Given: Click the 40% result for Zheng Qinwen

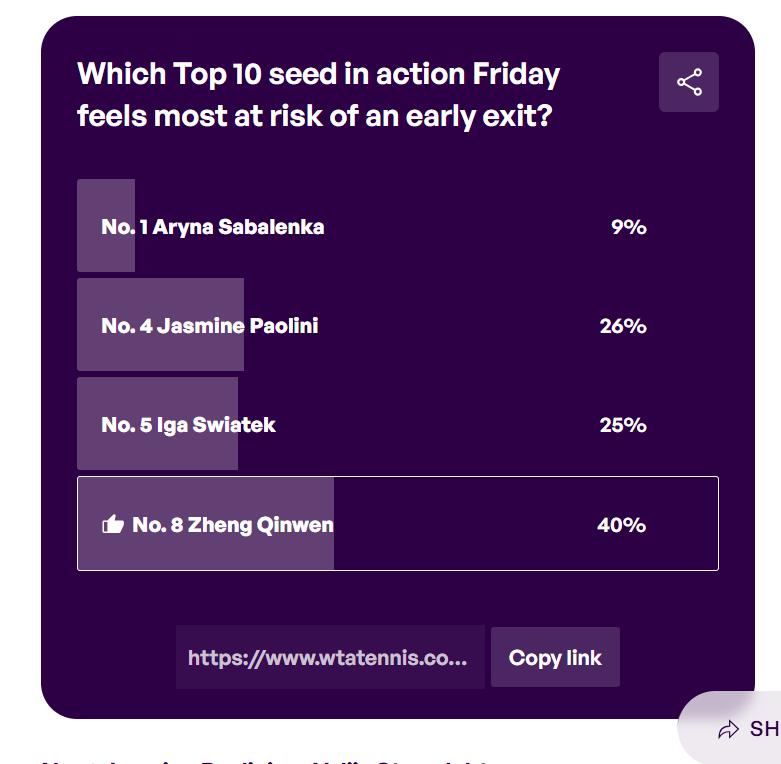Looking at the screenshot, I should (622, 525).
